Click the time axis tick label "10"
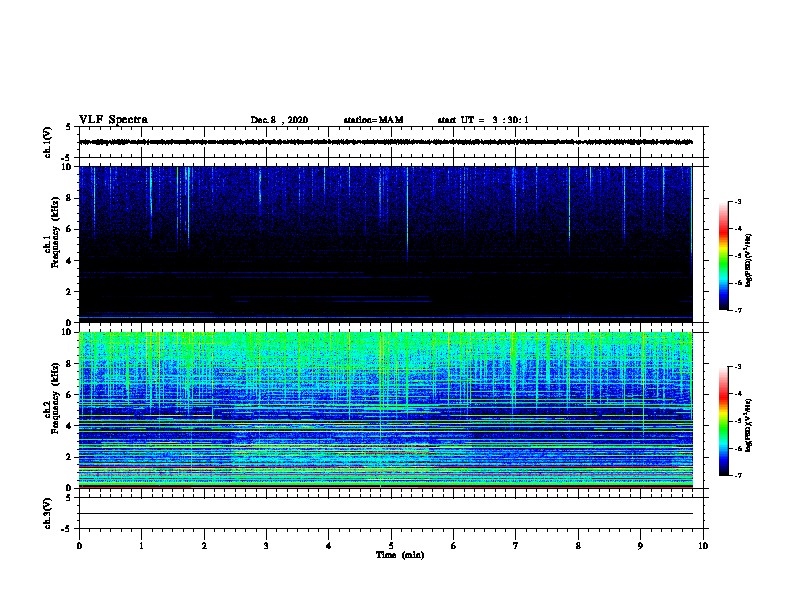 [x=703, y=545]
